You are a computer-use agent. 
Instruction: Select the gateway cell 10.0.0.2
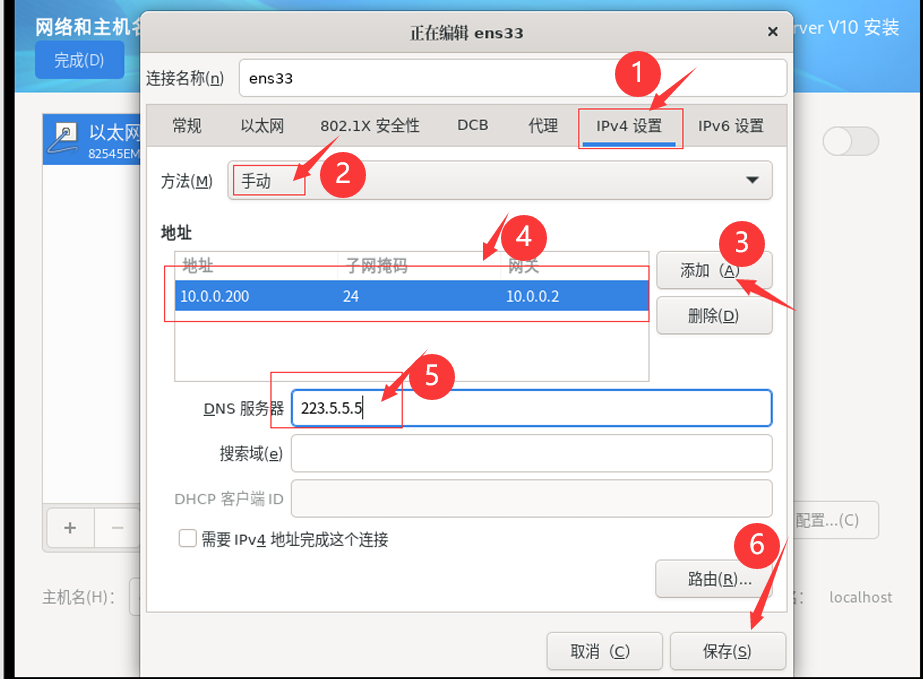click(x=533, y=296)
